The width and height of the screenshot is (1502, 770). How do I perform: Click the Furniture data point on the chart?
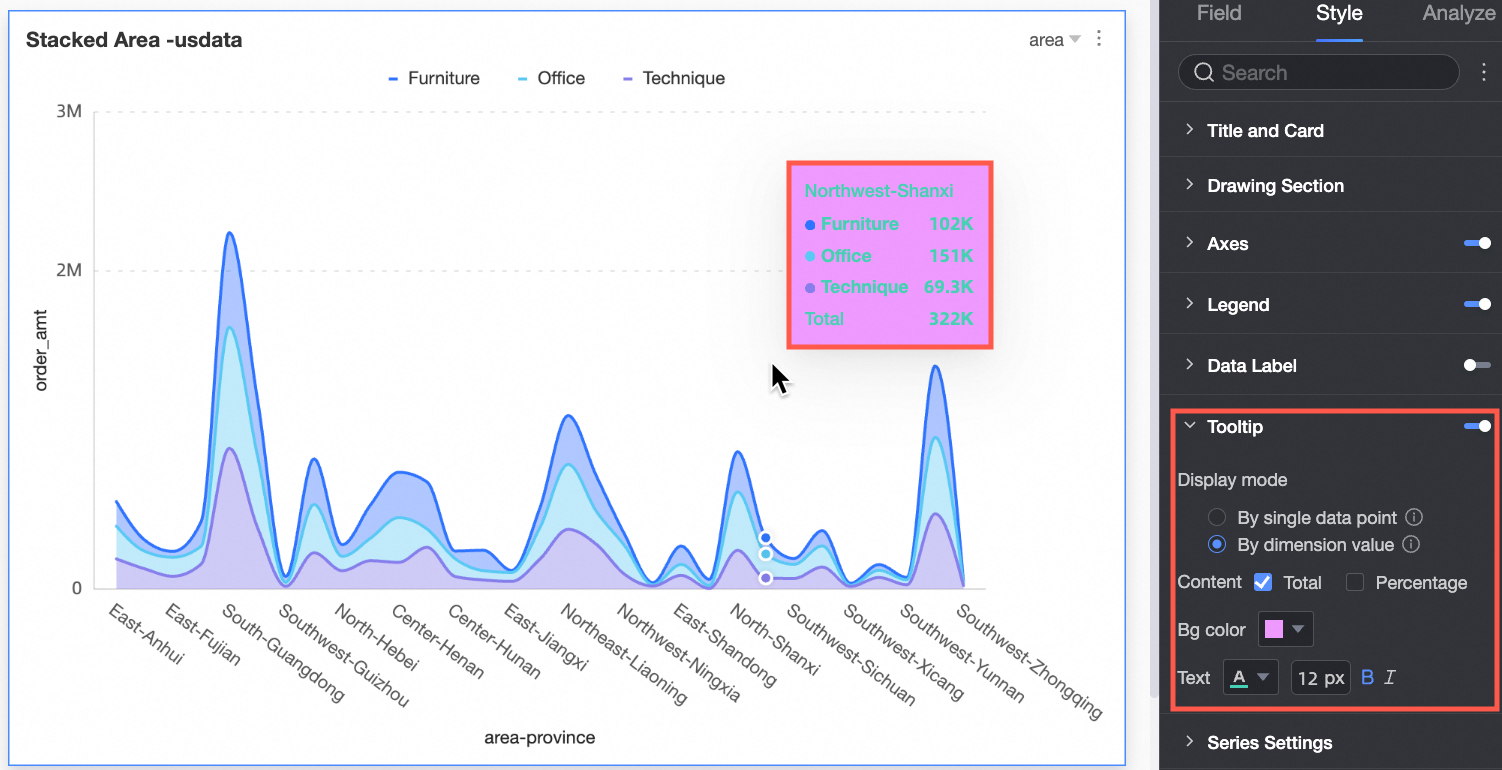(x=765, y=538)
